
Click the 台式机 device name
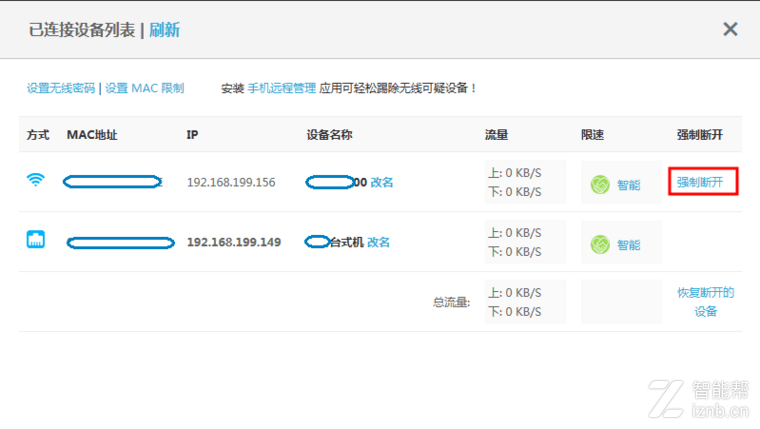[x=347, y=242]
